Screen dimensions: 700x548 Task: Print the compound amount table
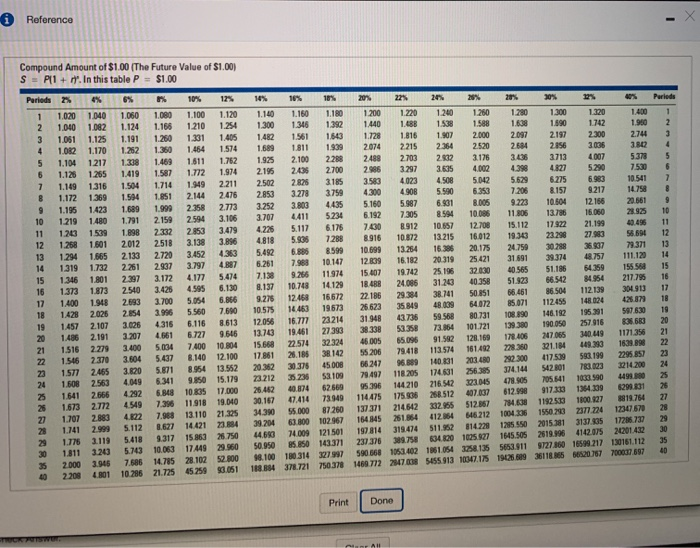click(338, 502)
